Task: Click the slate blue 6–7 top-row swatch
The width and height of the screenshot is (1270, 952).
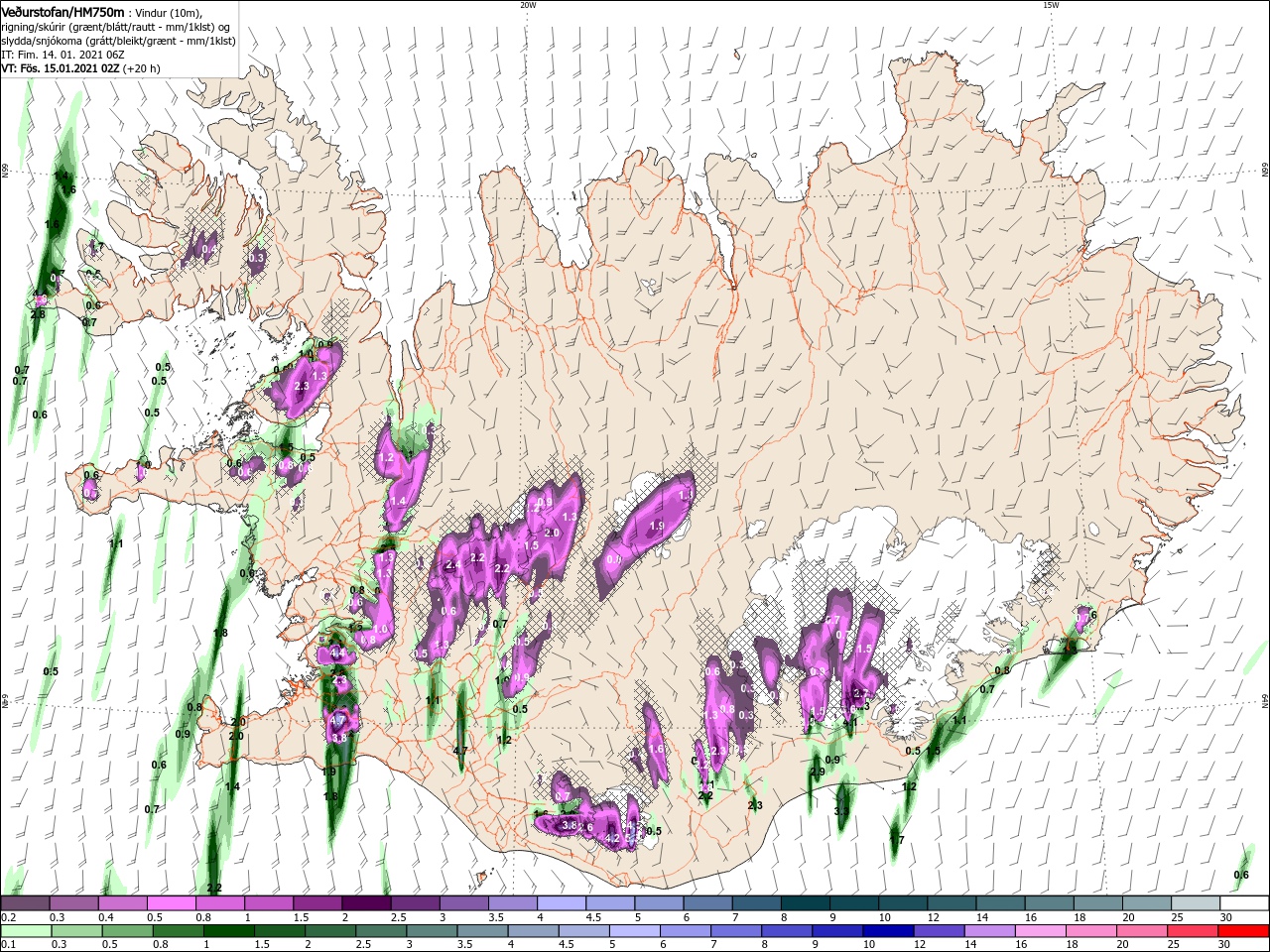Action: pos(706,903)
